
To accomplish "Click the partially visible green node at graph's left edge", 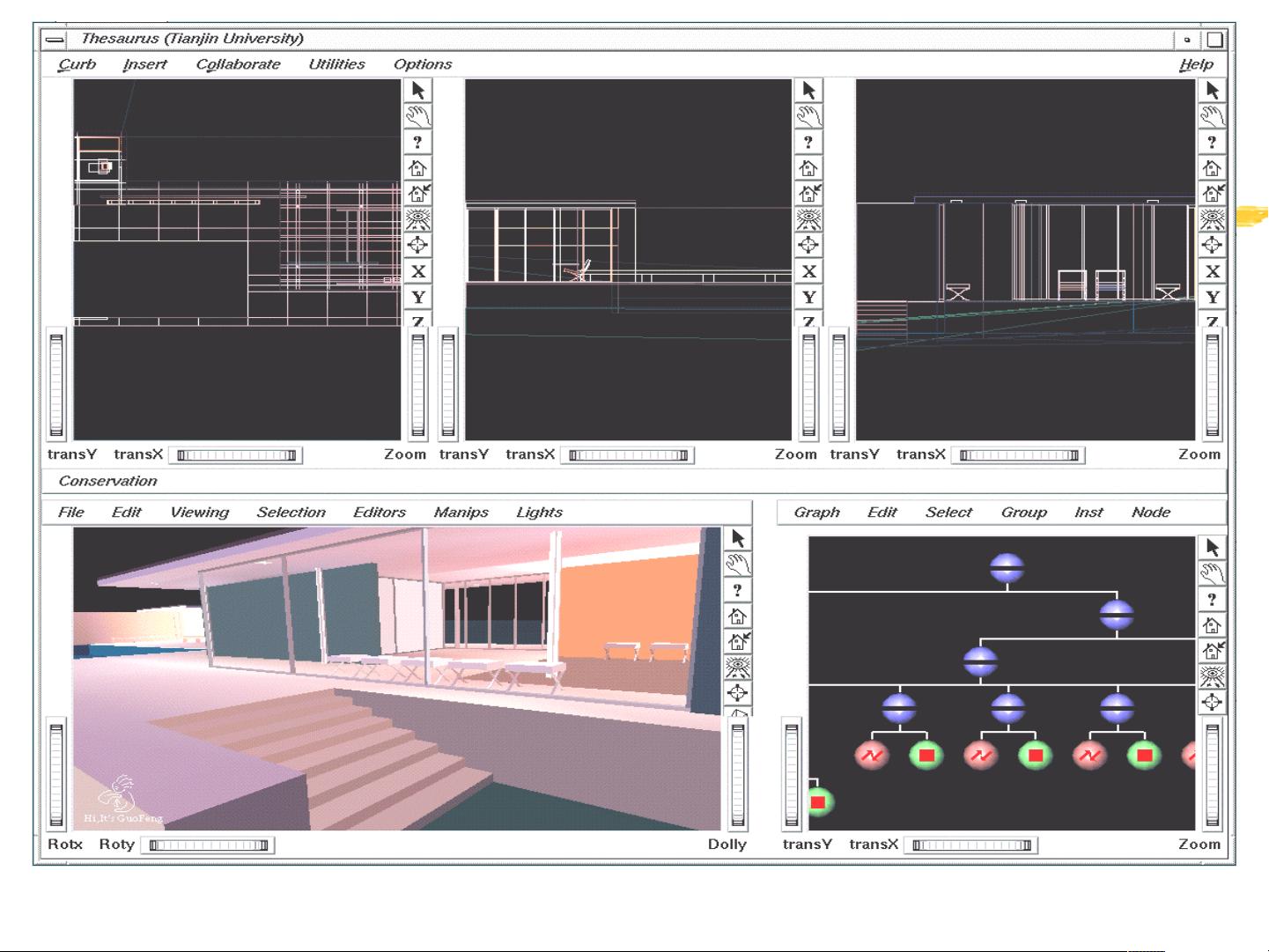I will point(820,802).
